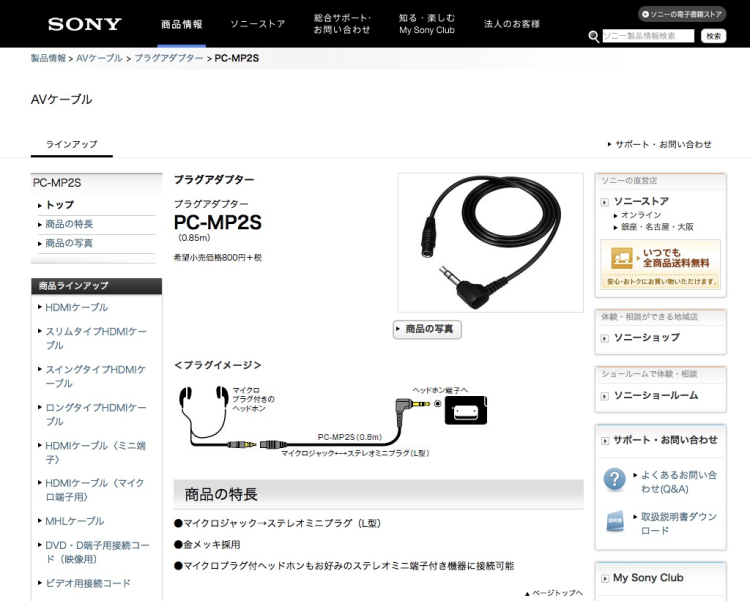The width and height of the screenshot is (750, 601).
Task: Click the manual download book icon
Action: (x=615, y=522)
